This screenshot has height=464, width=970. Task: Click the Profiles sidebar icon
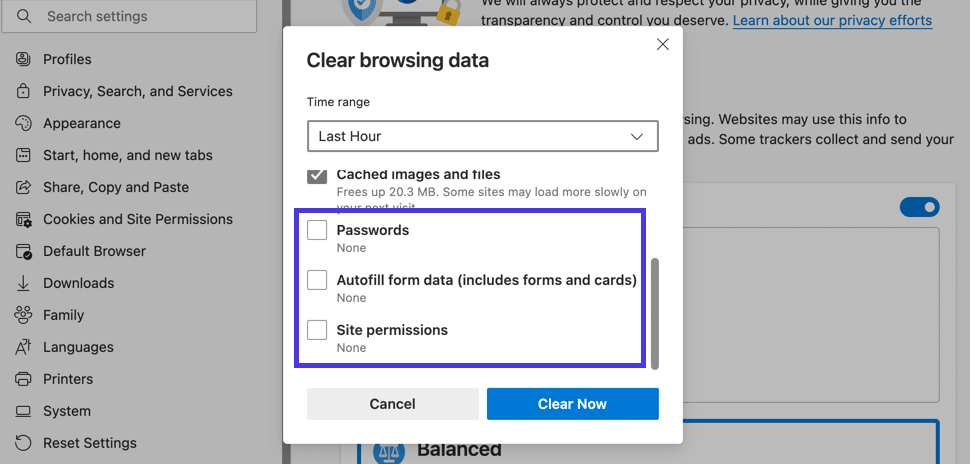click(23, 59)
